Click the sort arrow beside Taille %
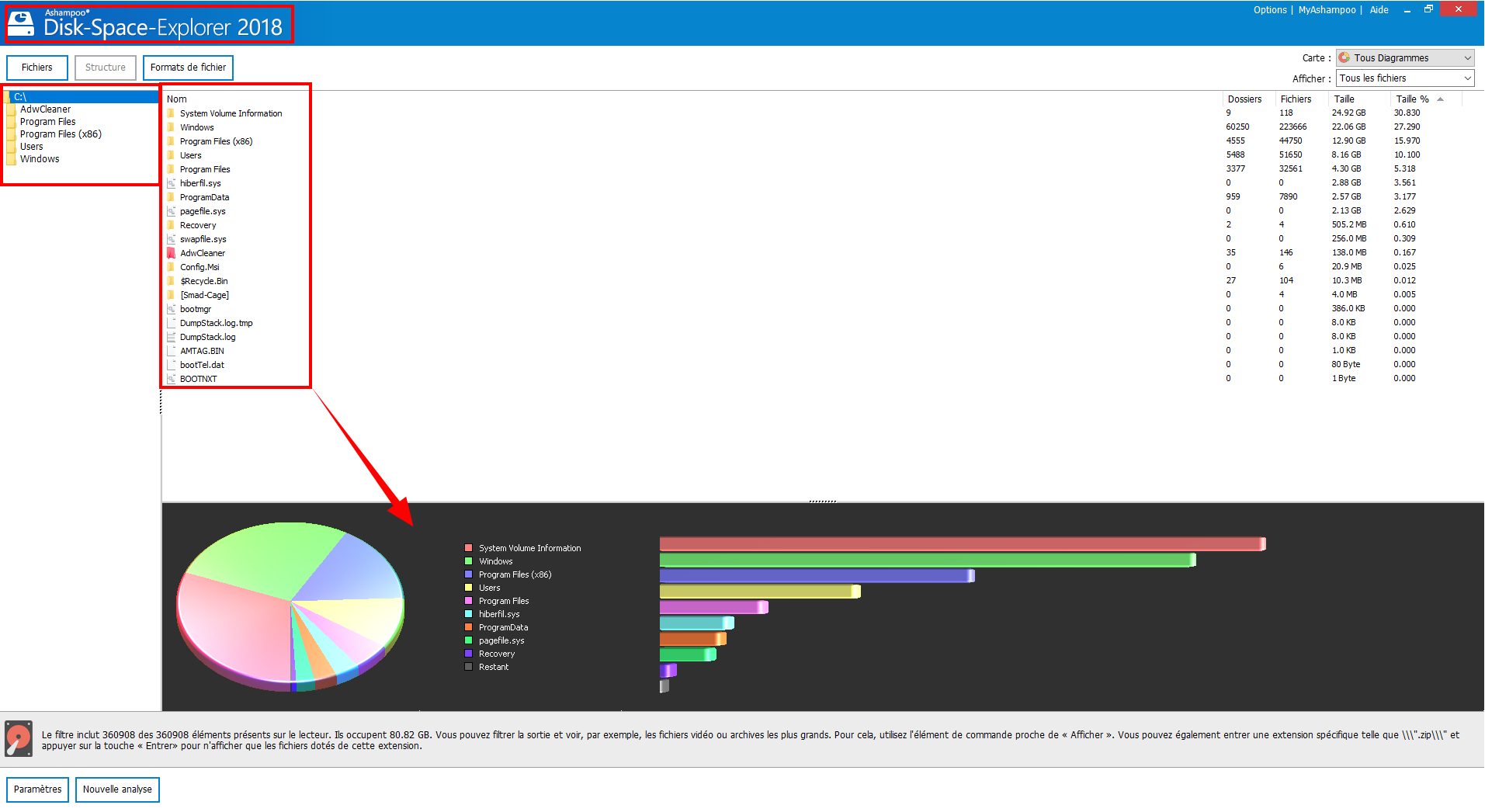1485x812 pixels. [x=1440, y=99]
